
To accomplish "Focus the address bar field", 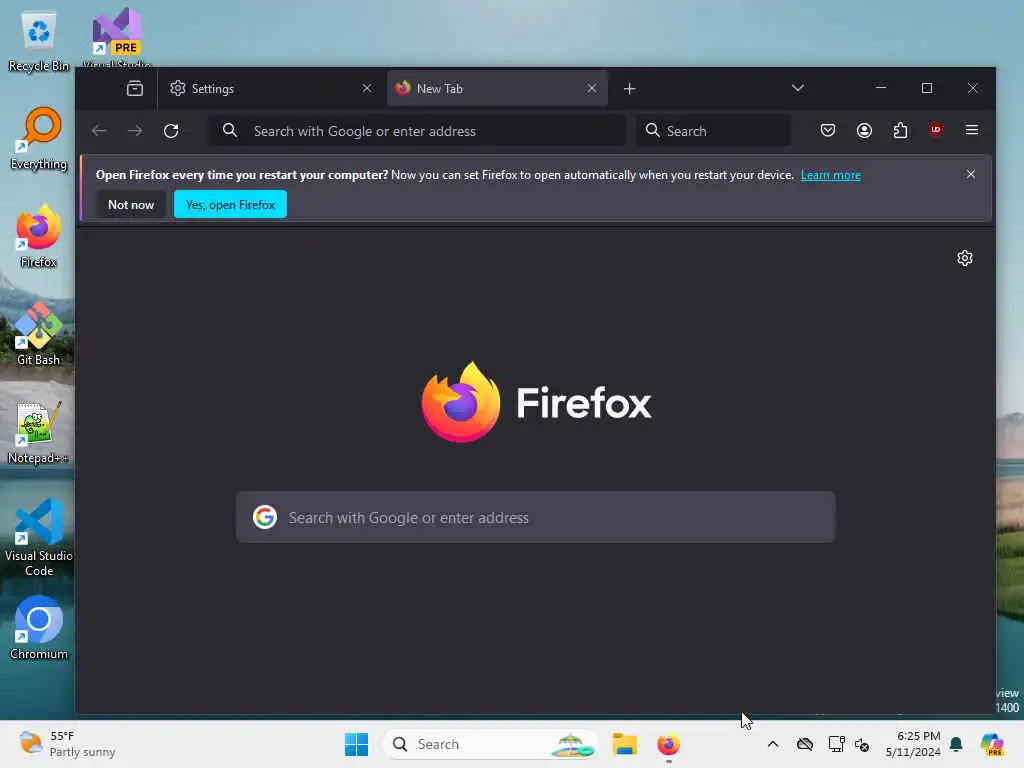I will pyautogui.click(x=417, y=131).
